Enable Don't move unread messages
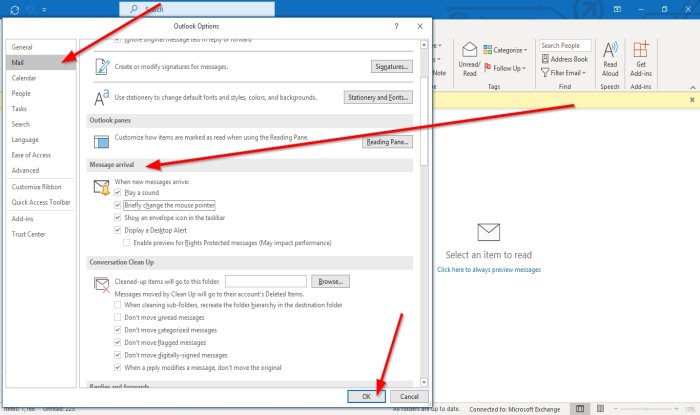Viewport: 700px width, 415px height. (117, 318)
